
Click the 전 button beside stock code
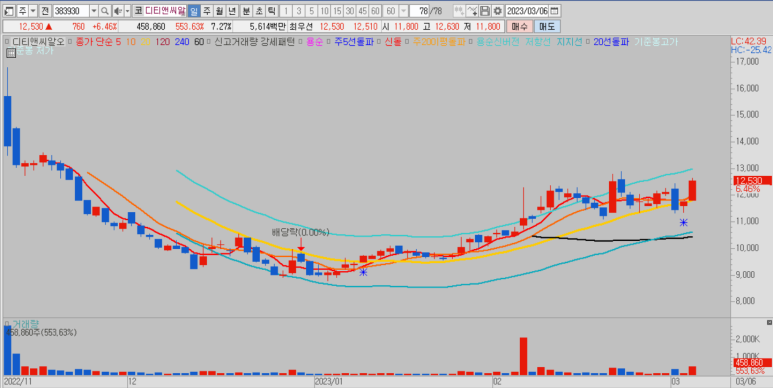click(45, 11)
